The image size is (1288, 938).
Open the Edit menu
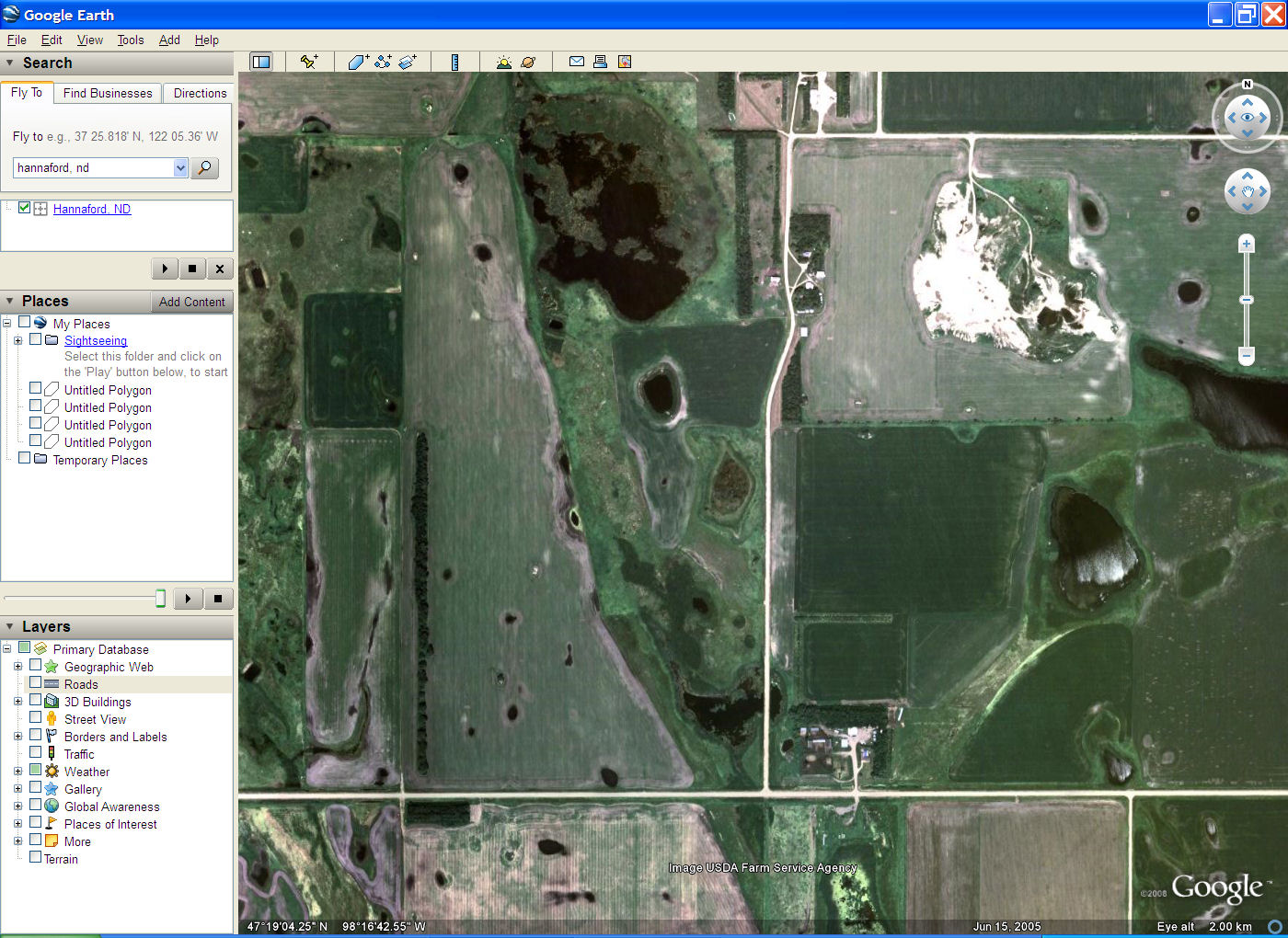coord(52,40)
